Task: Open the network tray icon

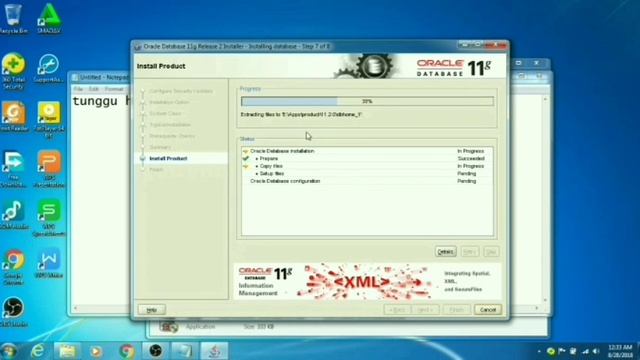Action: [x=585, y=351]
